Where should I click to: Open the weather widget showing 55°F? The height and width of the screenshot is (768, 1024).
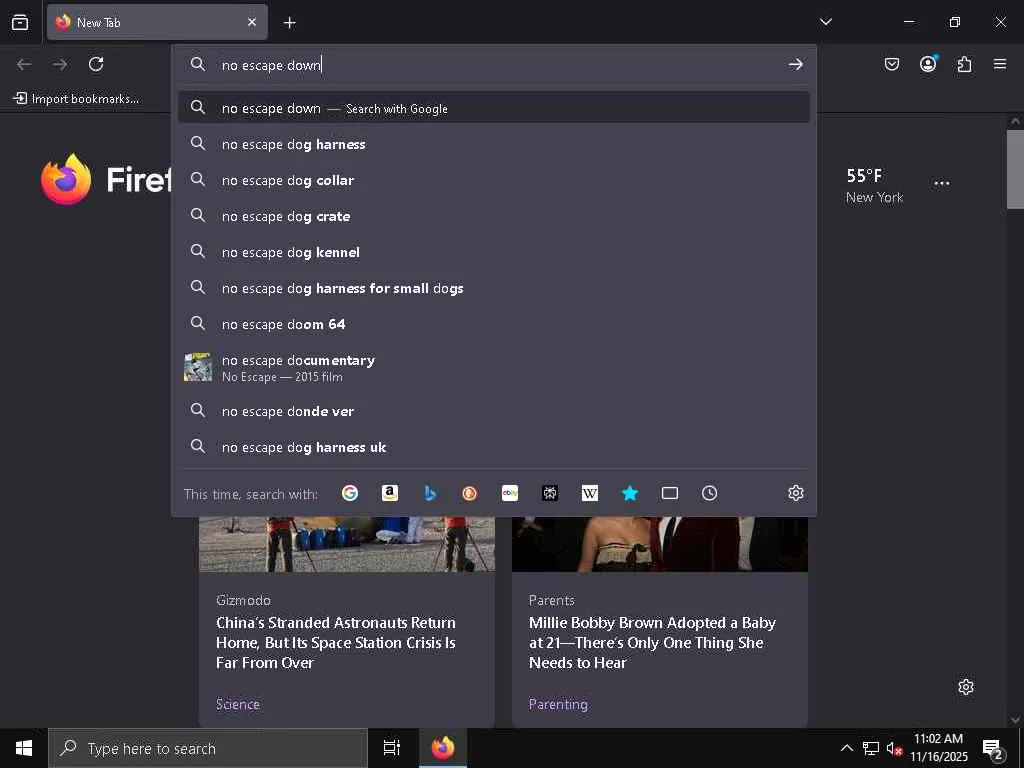coord(874,185)
